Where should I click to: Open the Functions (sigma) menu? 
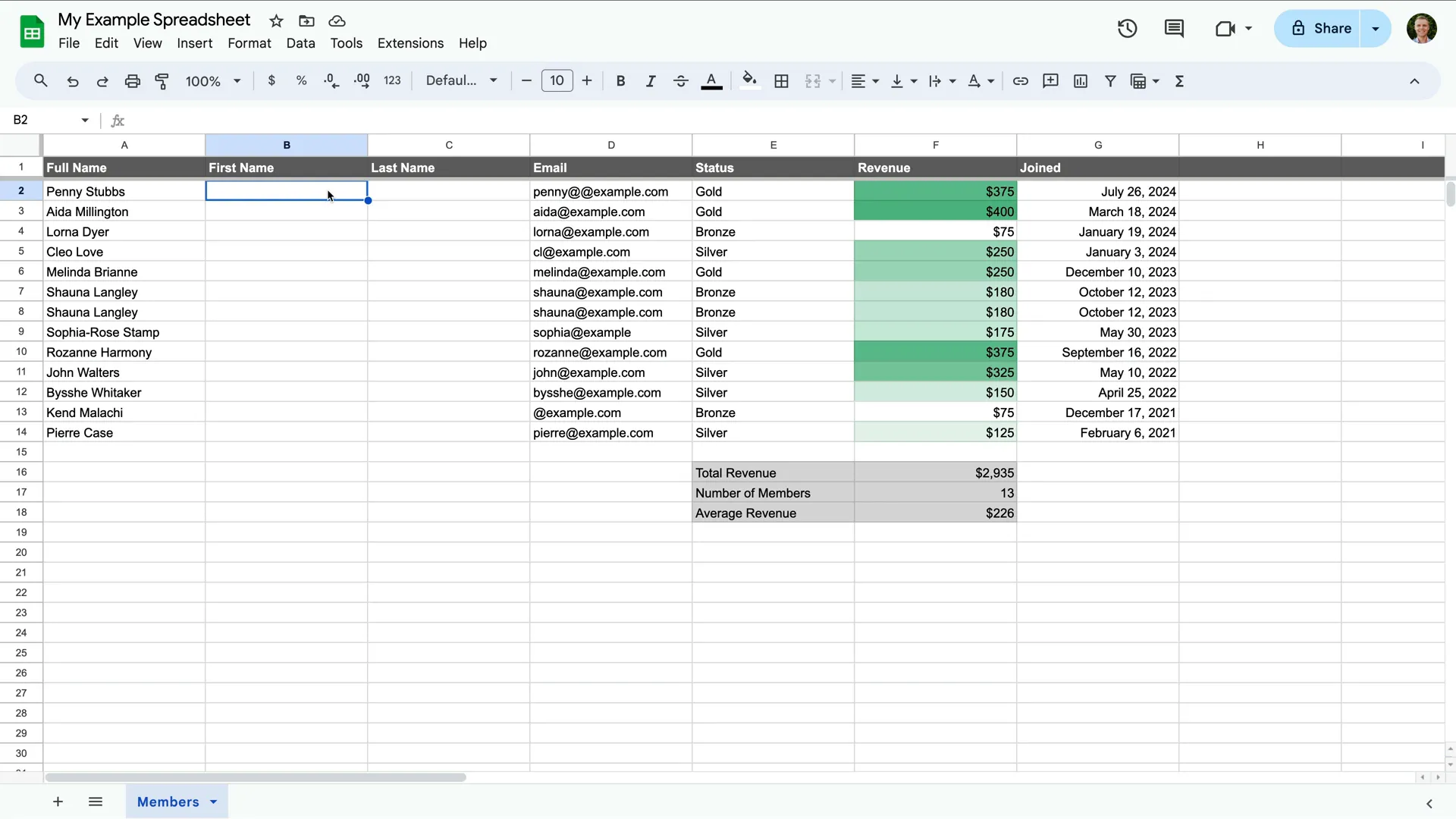[x=1180, y=80]
